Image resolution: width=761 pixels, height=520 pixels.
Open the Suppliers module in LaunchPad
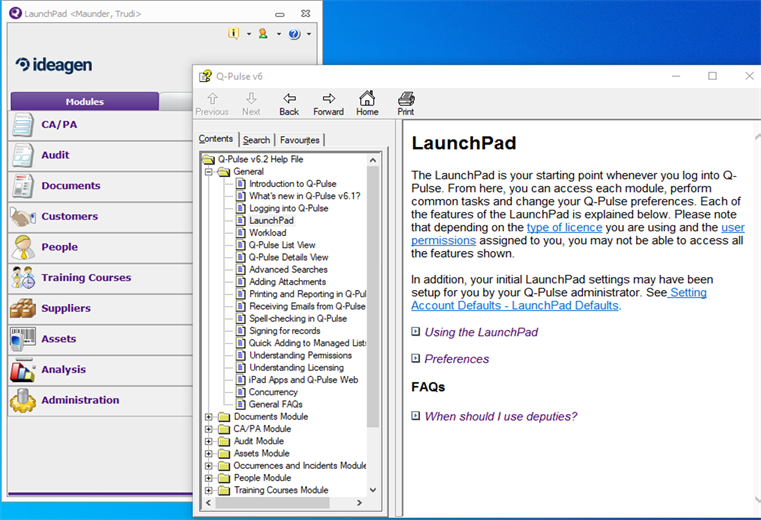pyautogui.click(x=100, y=308)
